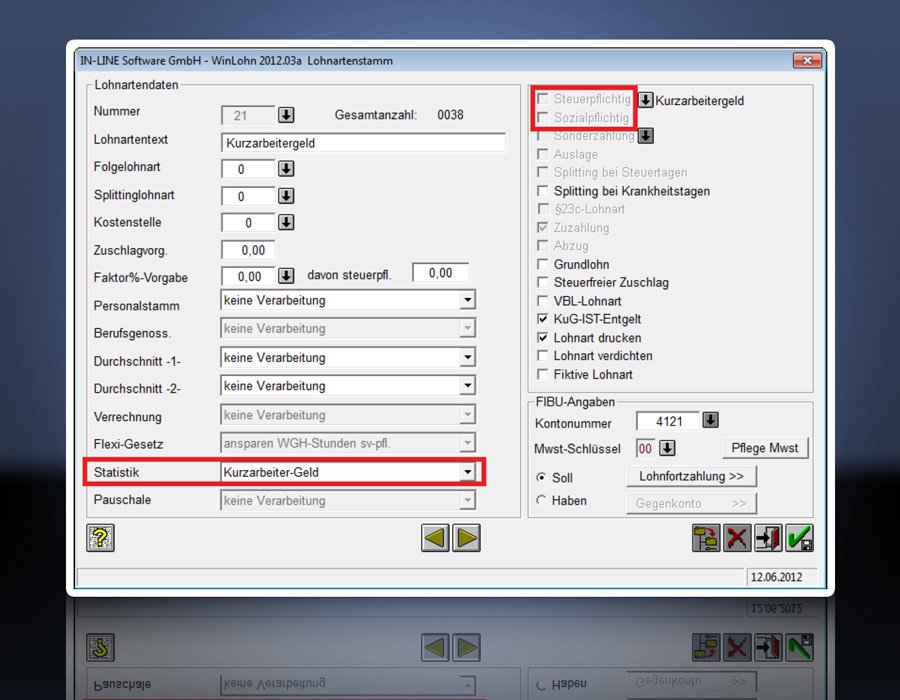Image resolution: width=900 pixels, height=700 pixels.
Task: Toggle the VBL-Lohnart checkbox
Action: point(542,301)
